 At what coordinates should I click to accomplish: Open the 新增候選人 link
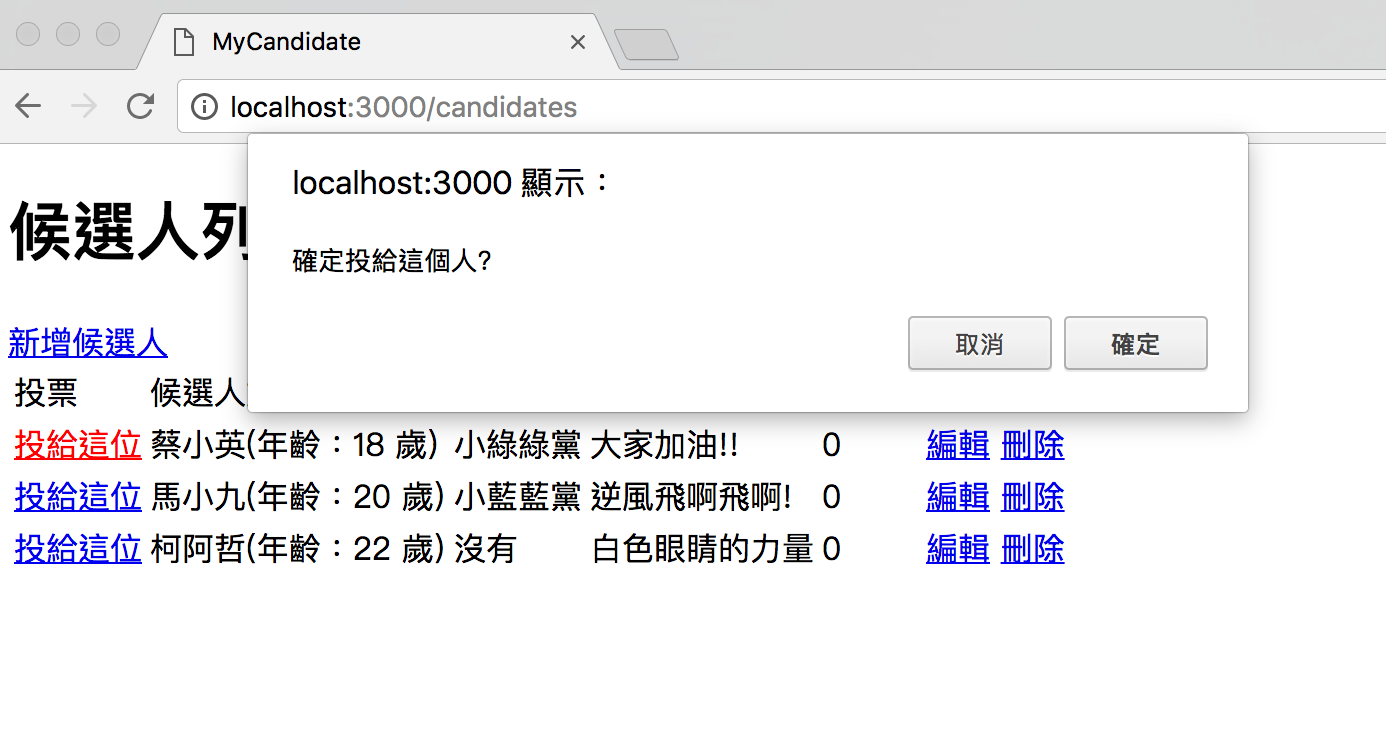tap(88, 343)
